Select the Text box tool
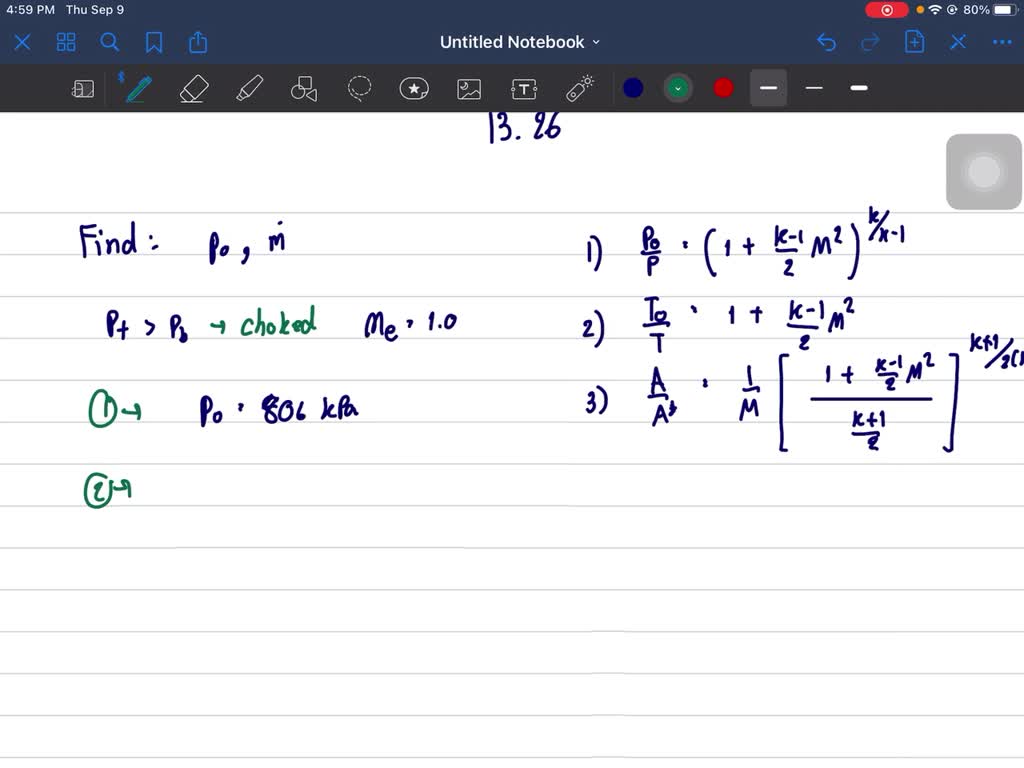Screen dimensions: 1024x768 524,88
